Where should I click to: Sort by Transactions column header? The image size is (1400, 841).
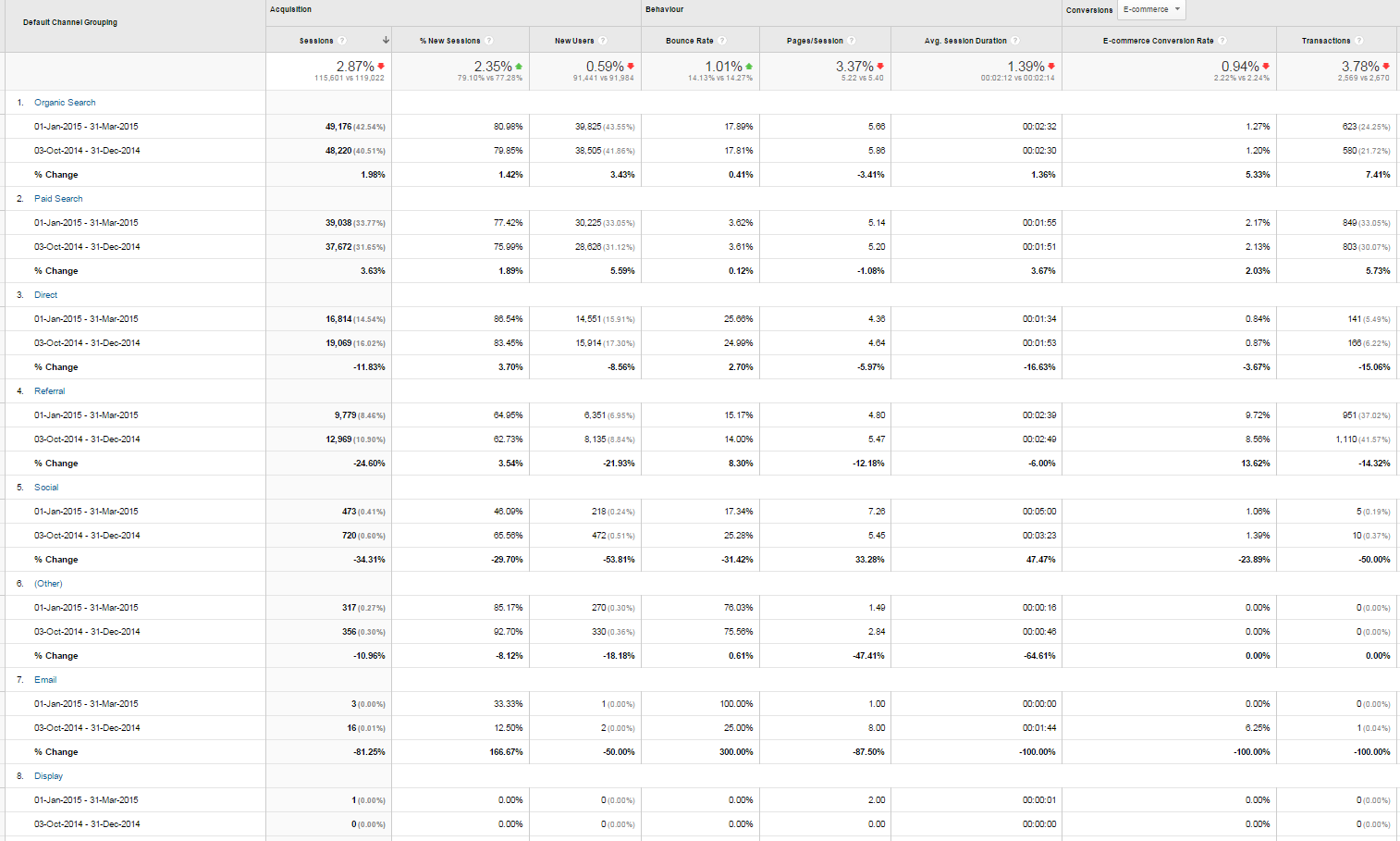pyautogui.click(x=1326, y=41)
